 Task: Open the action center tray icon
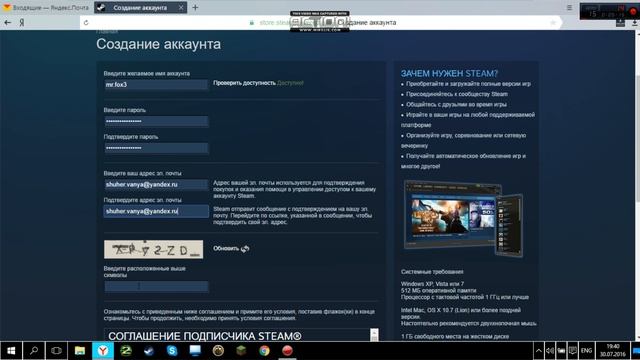click(x=573, y=351)
